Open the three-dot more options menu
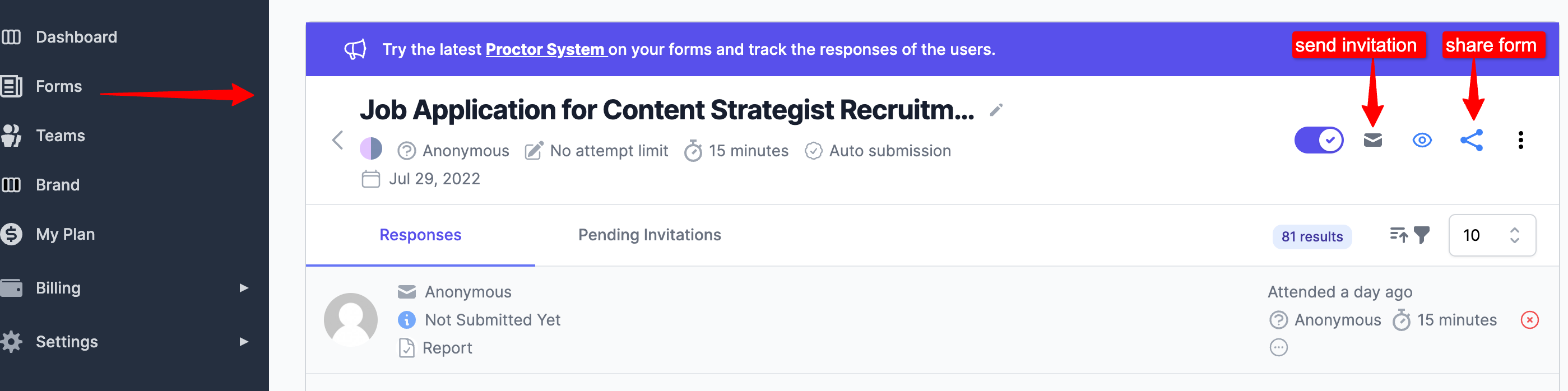The image size is (1568, 391). (1520, 141)
